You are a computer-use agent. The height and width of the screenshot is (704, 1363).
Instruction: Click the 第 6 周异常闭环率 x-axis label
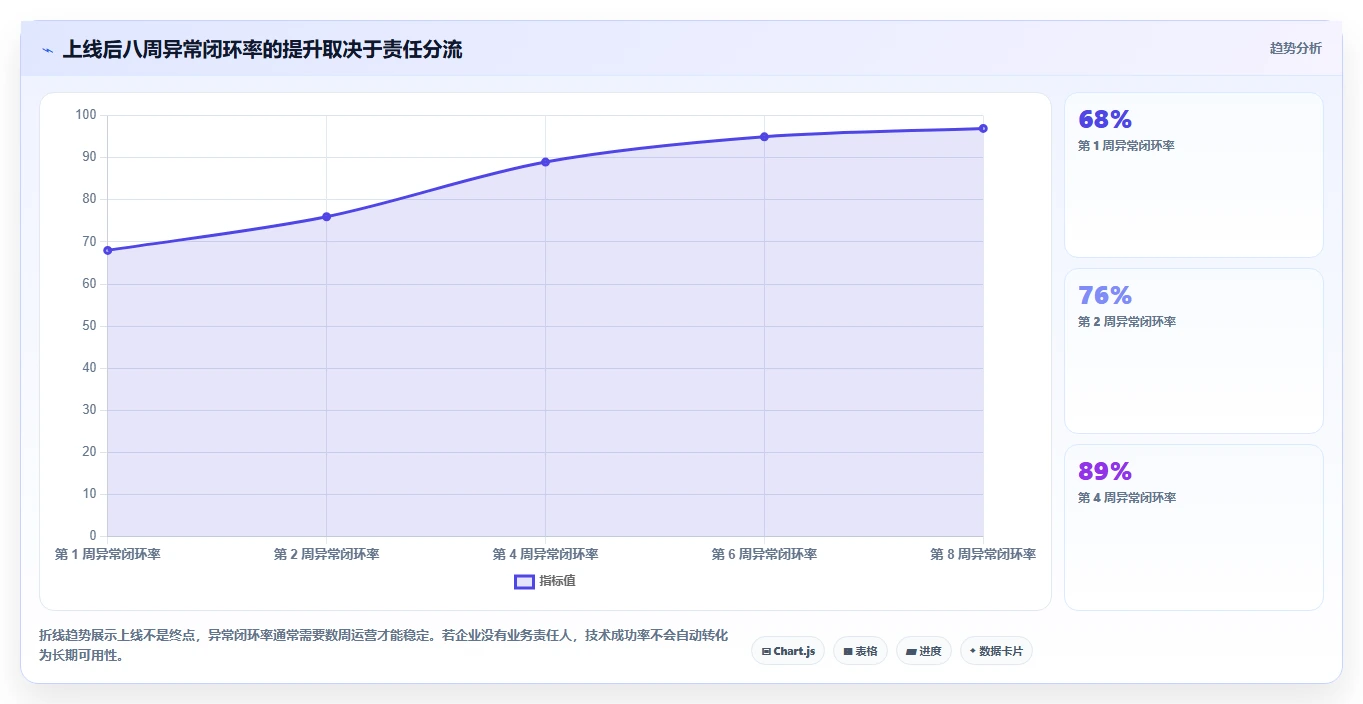pos(764,554)
